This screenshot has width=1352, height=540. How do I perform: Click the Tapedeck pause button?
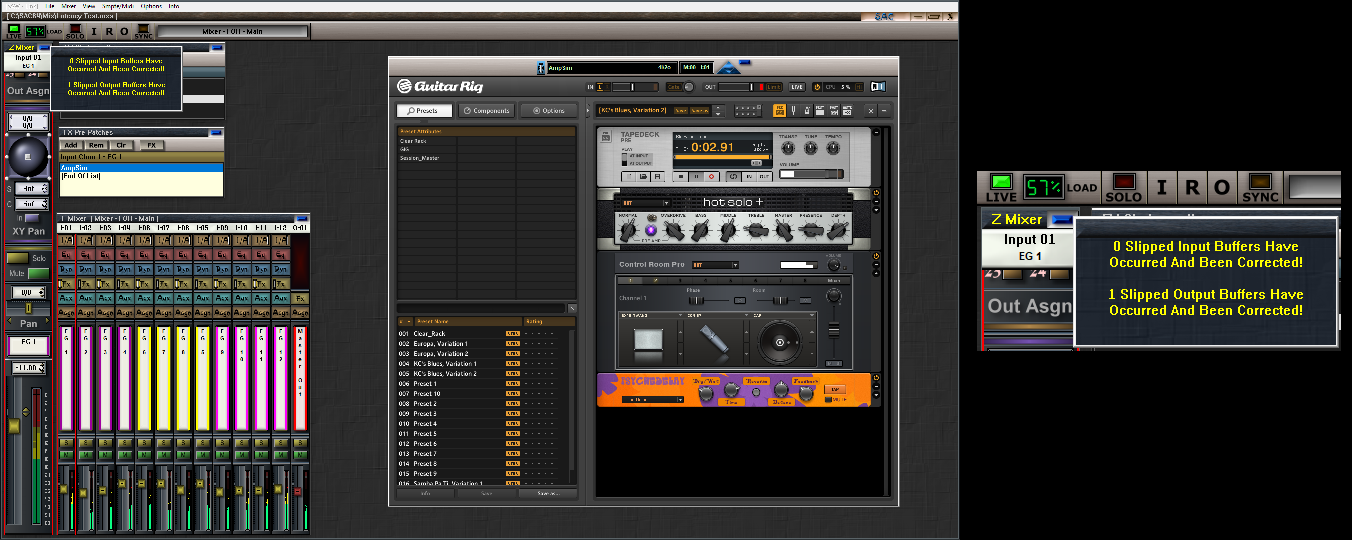[696, 177]
